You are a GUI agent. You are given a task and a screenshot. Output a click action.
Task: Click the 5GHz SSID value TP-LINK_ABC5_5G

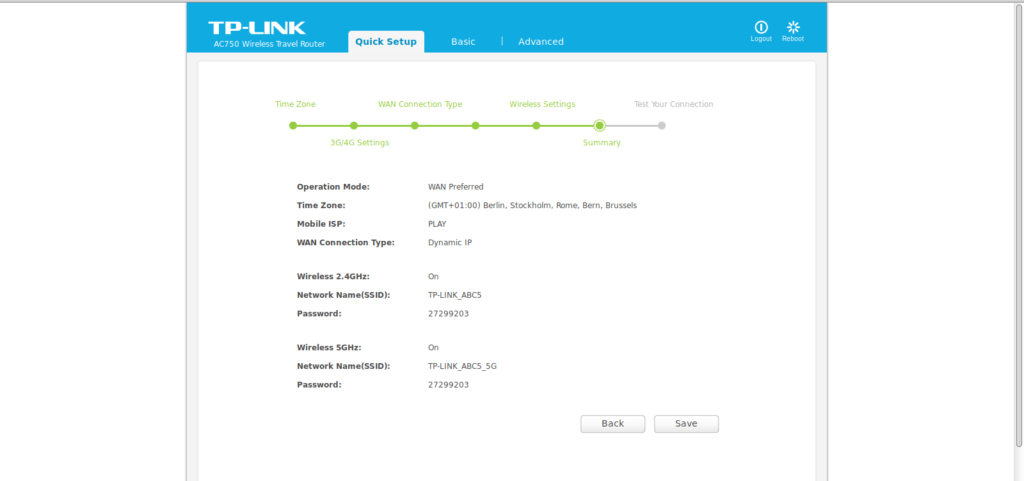[462, 366]
